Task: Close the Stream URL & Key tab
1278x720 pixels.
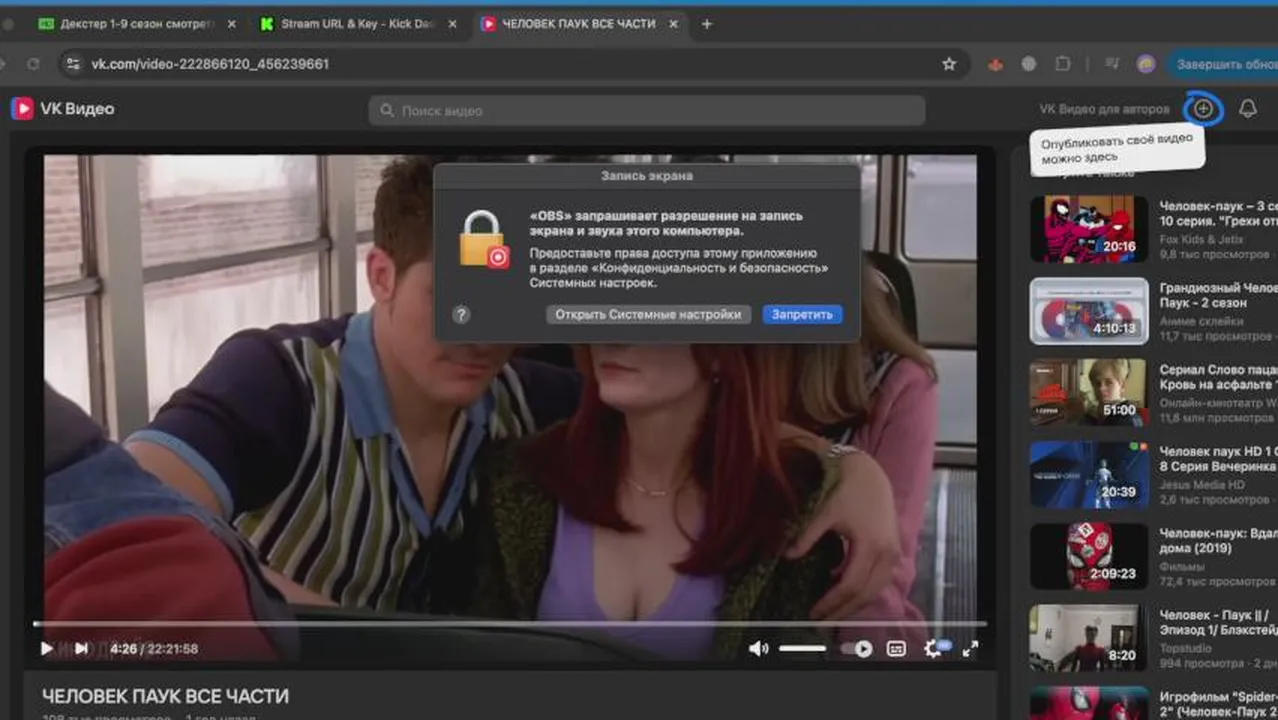Action: tap(452, 24)
